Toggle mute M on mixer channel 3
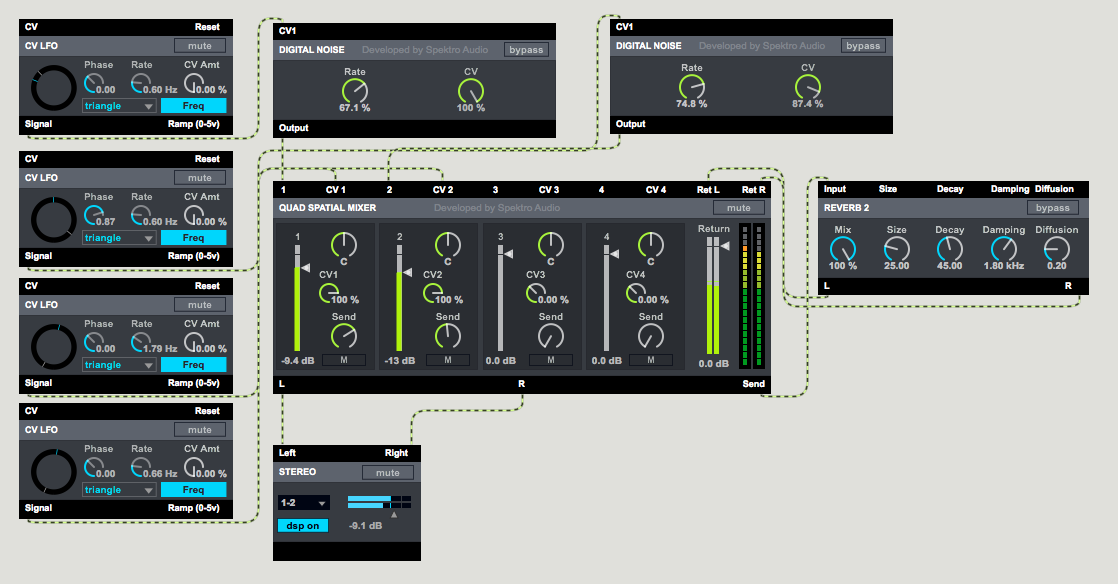 click(550, 360)
